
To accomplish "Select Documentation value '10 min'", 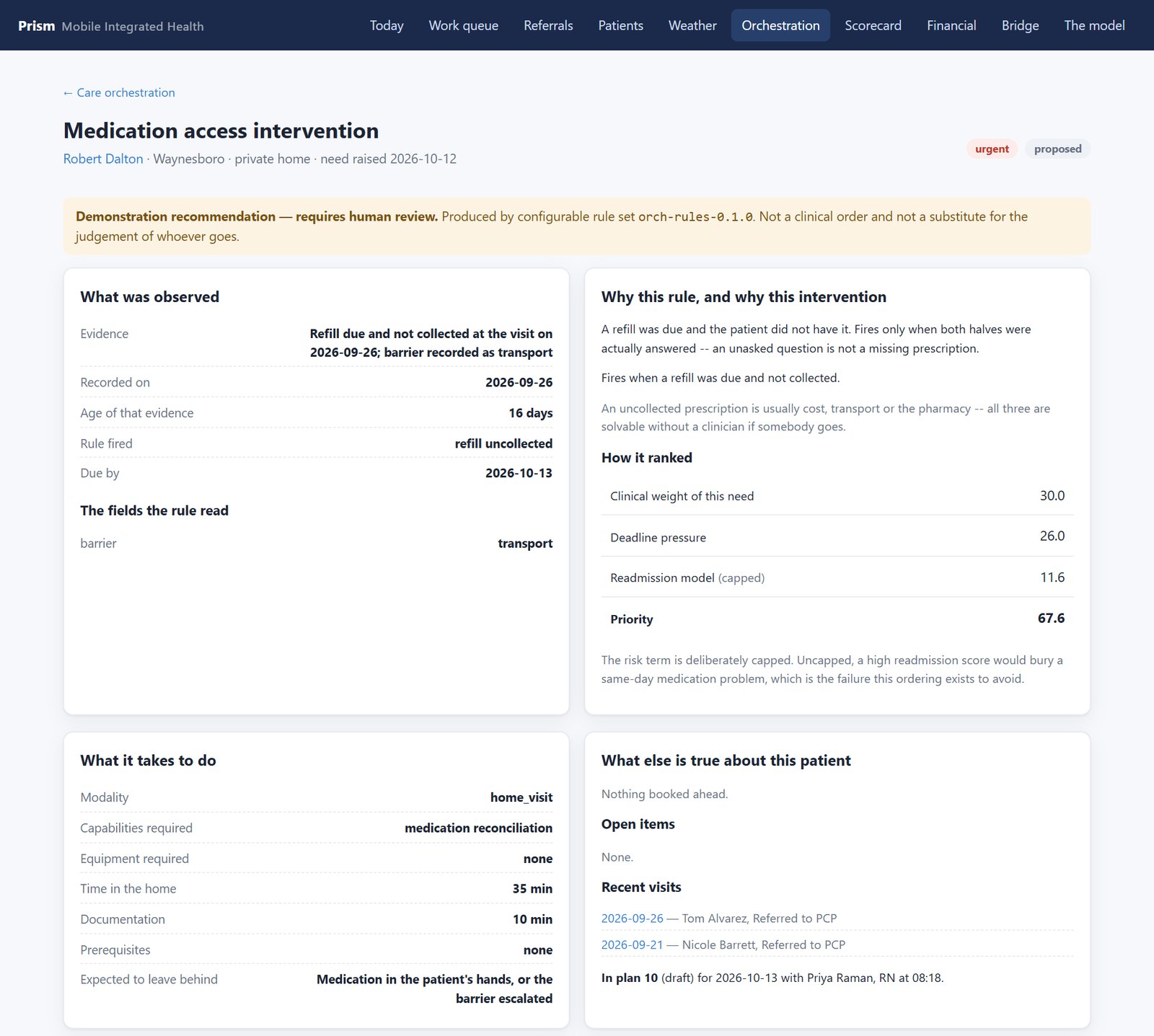I will (x=532, y=919).
